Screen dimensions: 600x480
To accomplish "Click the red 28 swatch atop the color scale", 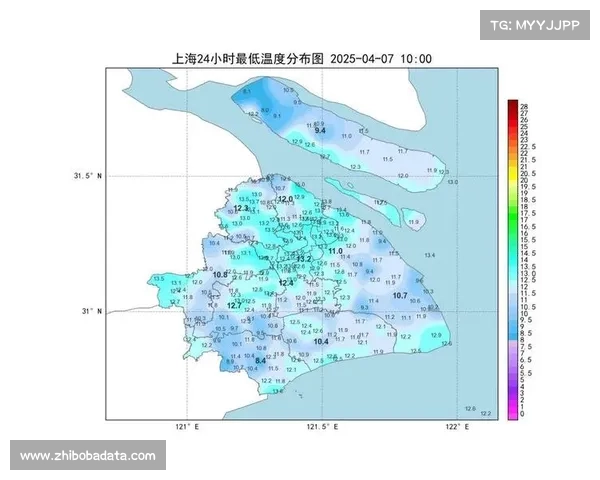I will click(512, 105).
